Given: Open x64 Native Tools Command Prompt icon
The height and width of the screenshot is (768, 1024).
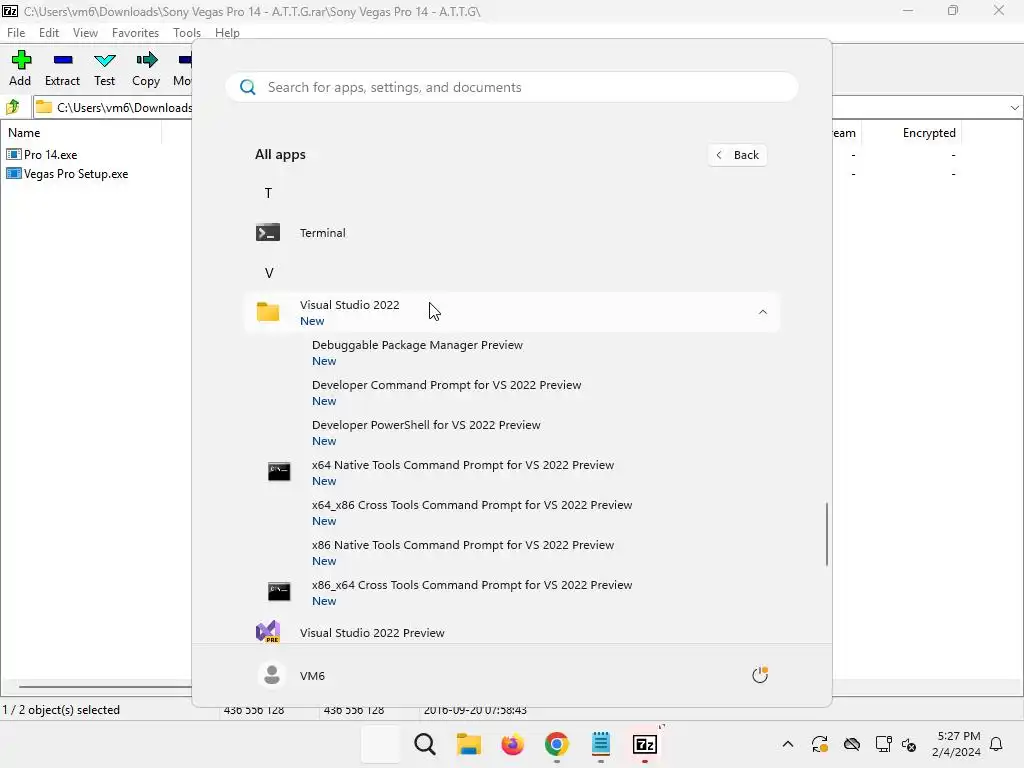Looking at the screenshot, I should 279,472.
